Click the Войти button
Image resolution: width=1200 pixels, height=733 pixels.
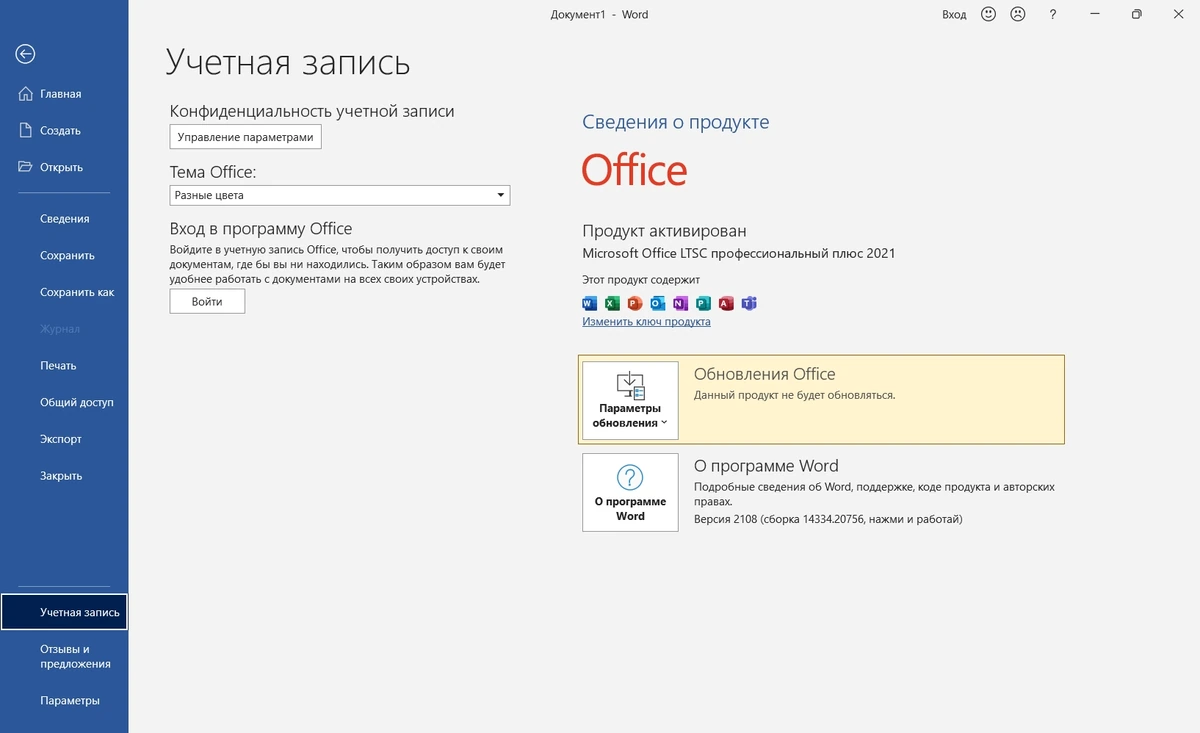click(x=207, y=301)
